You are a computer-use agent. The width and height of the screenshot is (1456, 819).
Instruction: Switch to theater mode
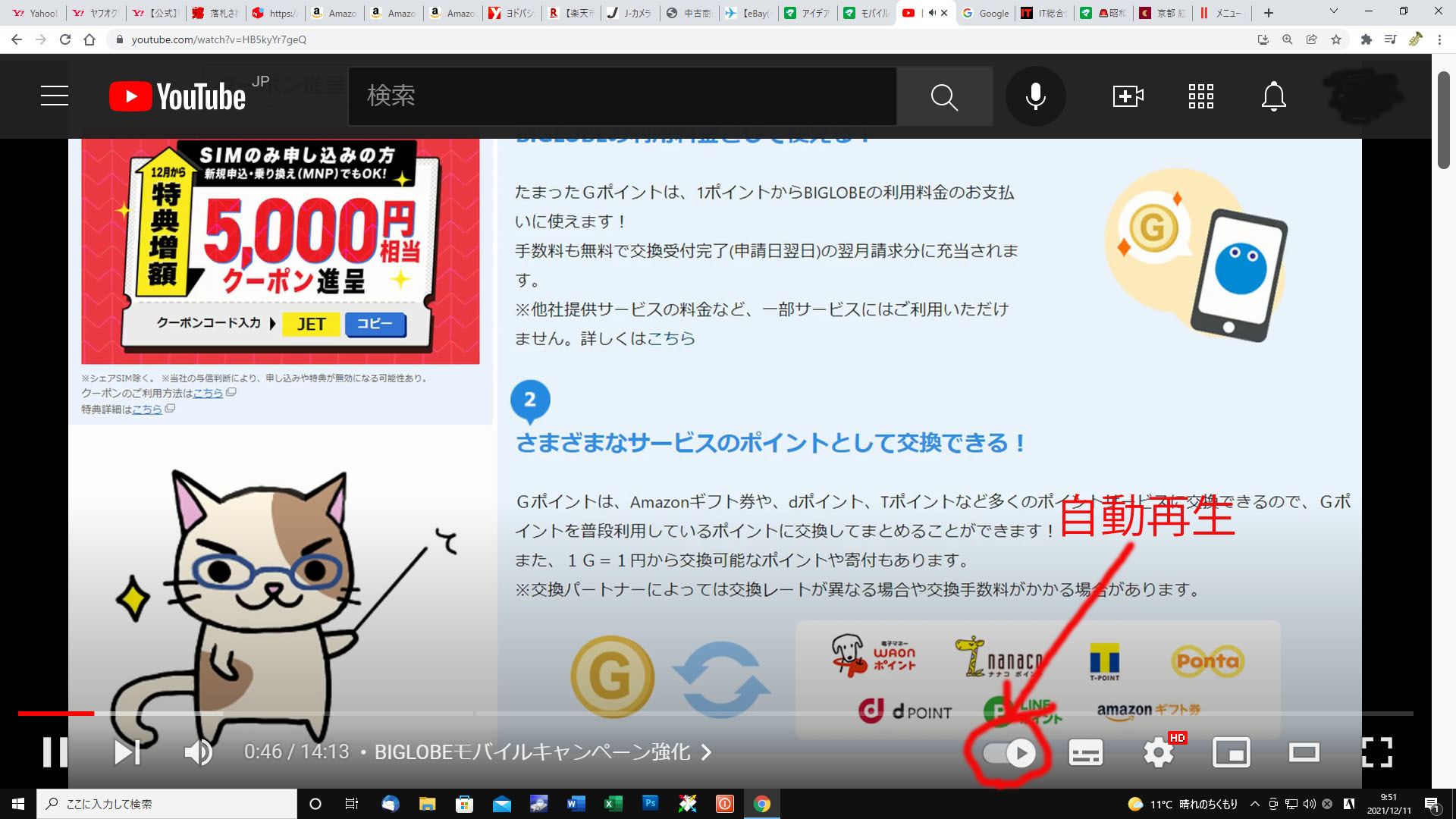(x=1304, y=753)
